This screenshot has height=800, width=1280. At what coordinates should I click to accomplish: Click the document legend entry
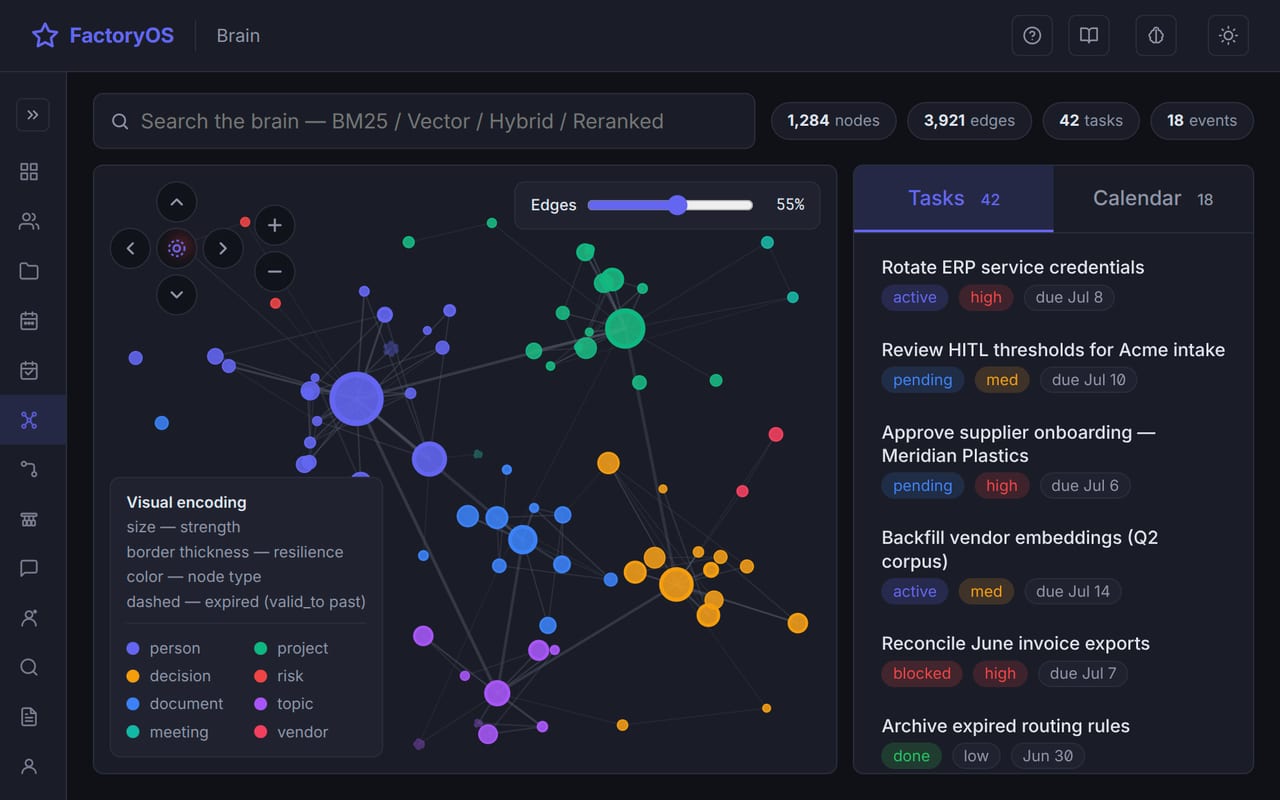click(175, 704)
